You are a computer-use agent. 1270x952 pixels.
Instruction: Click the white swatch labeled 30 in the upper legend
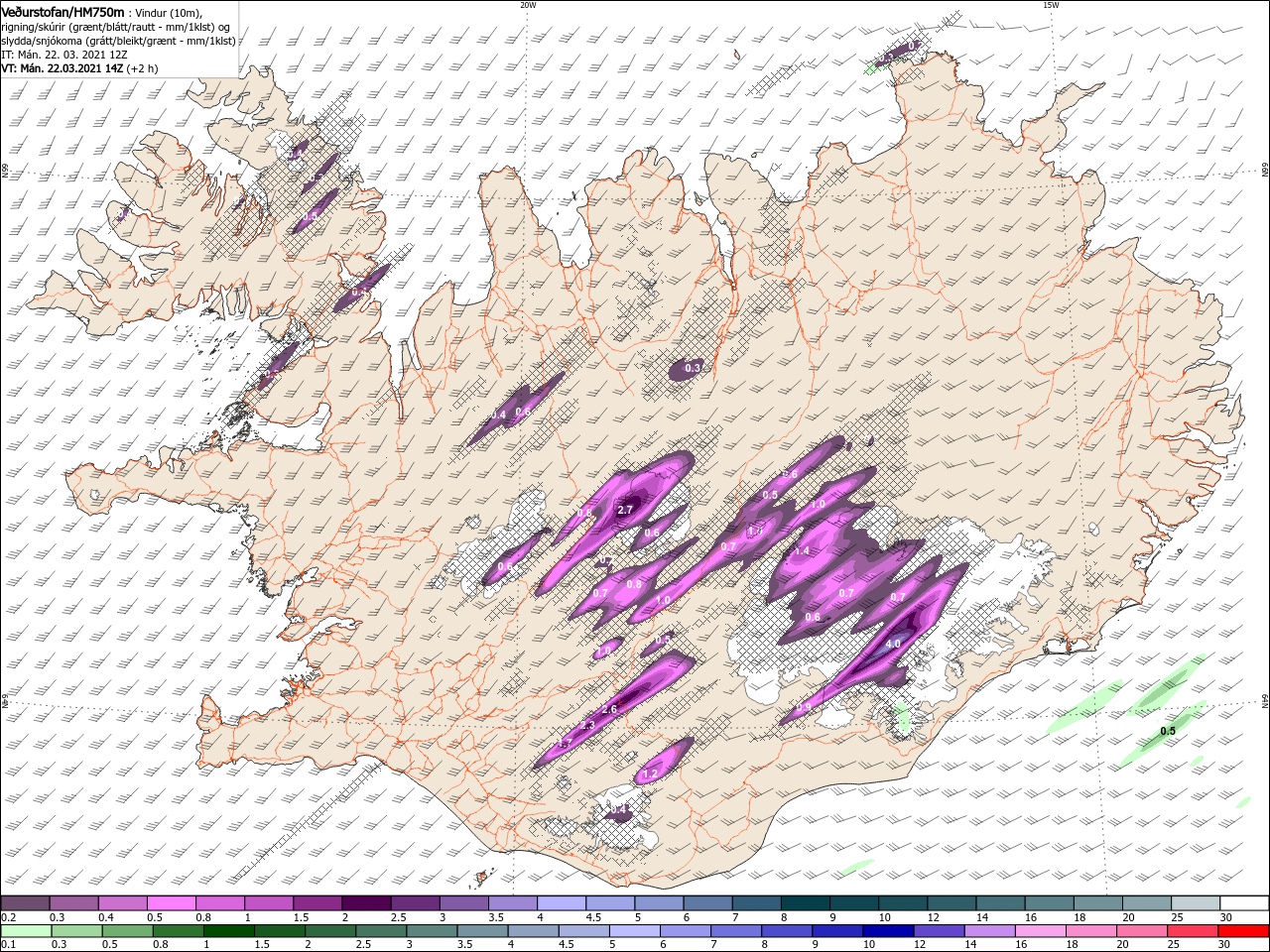pyautogui.click(x=1244, y=903)
